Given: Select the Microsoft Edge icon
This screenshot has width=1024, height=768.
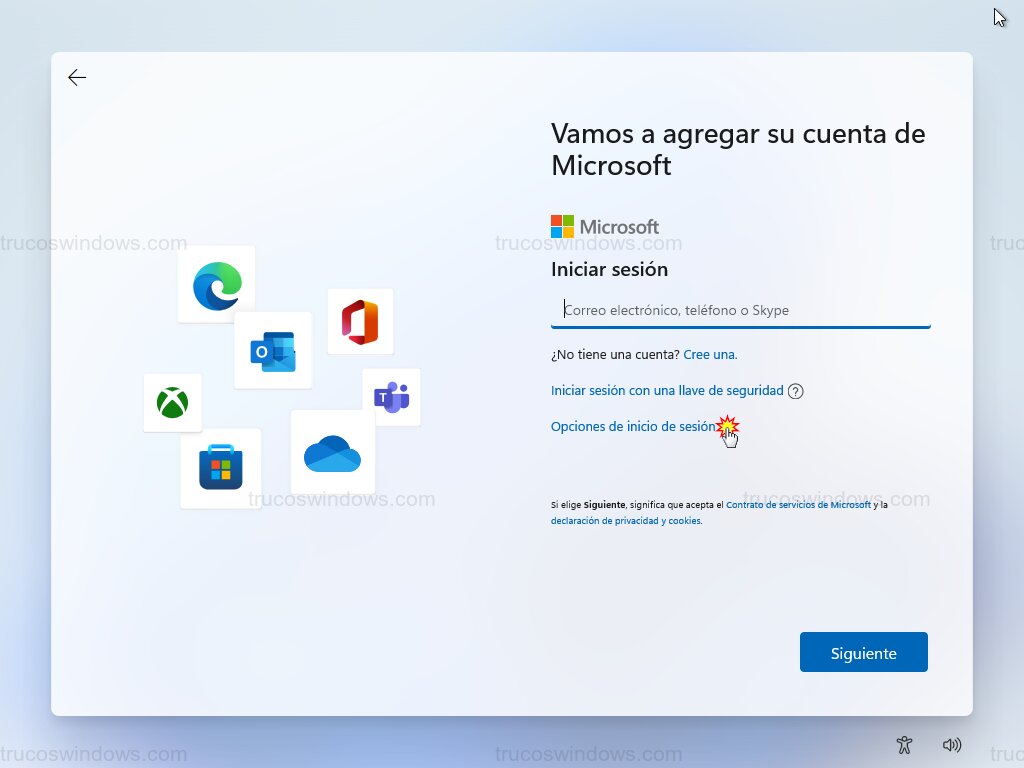Looking at the screenshot, I should point(216,284).
